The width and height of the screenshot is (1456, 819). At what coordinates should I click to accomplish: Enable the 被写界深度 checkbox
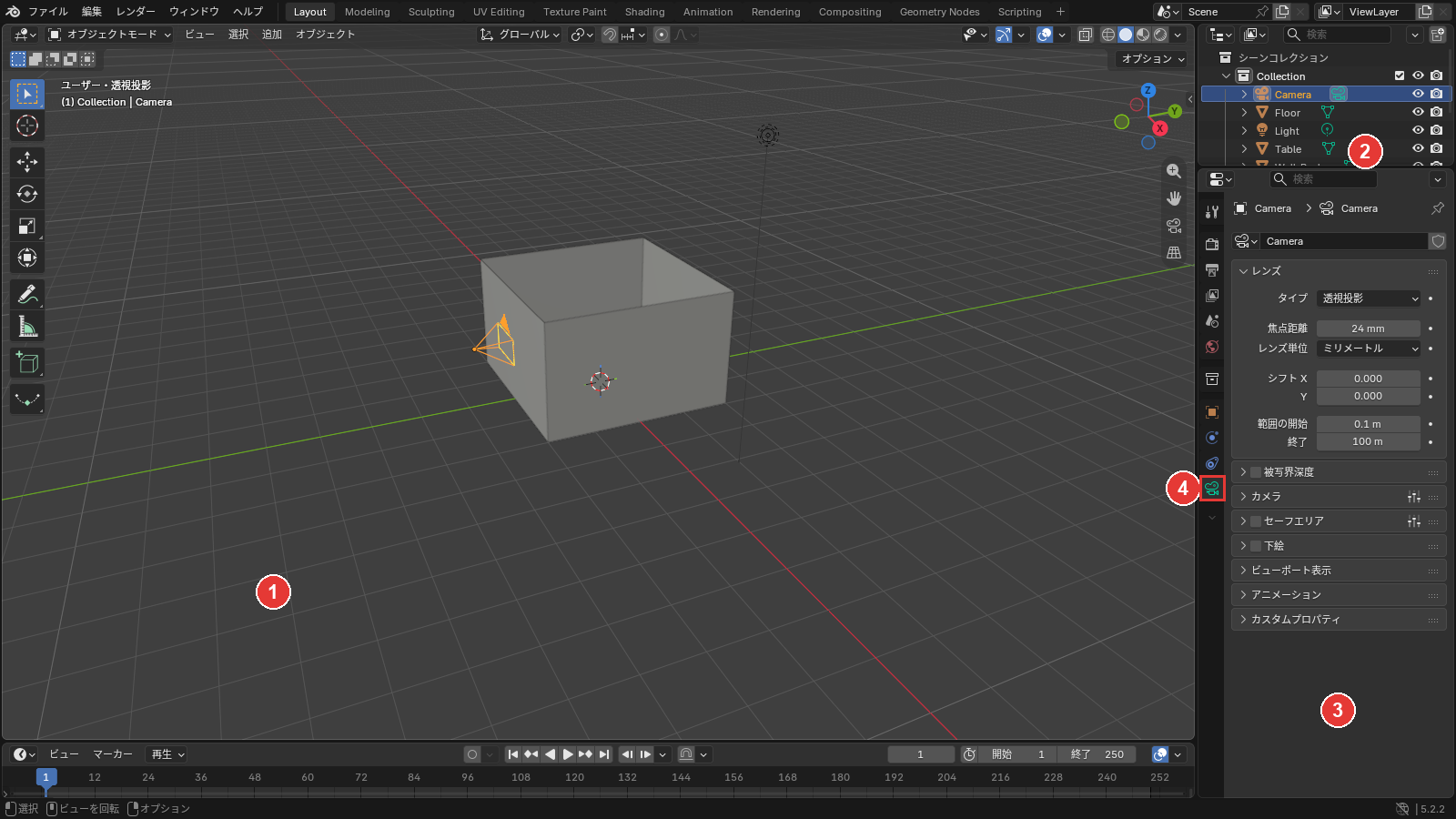pyautogui.click(x=1256, y=472)
